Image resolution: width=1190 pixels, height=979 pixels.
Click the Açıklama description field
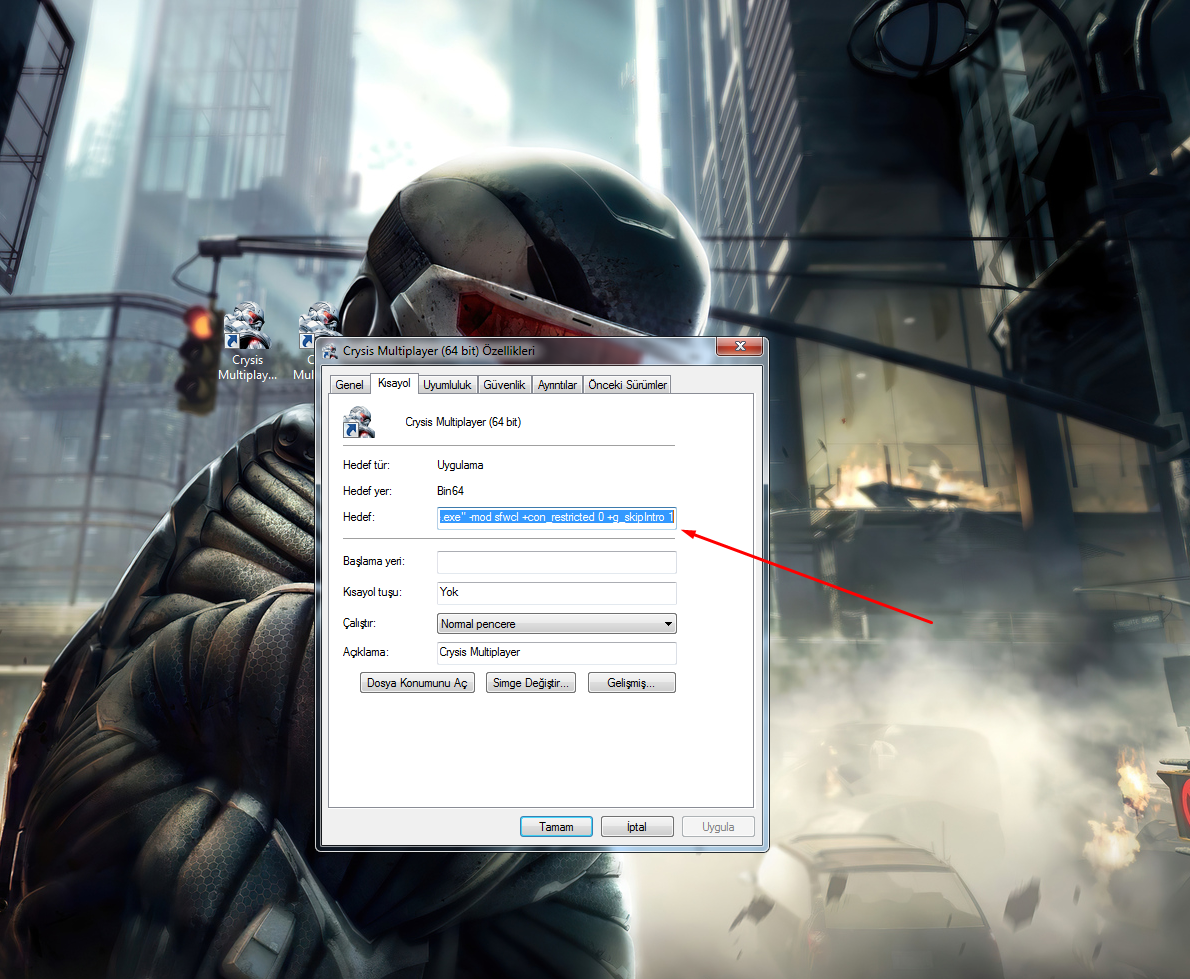tap(556, 653)
